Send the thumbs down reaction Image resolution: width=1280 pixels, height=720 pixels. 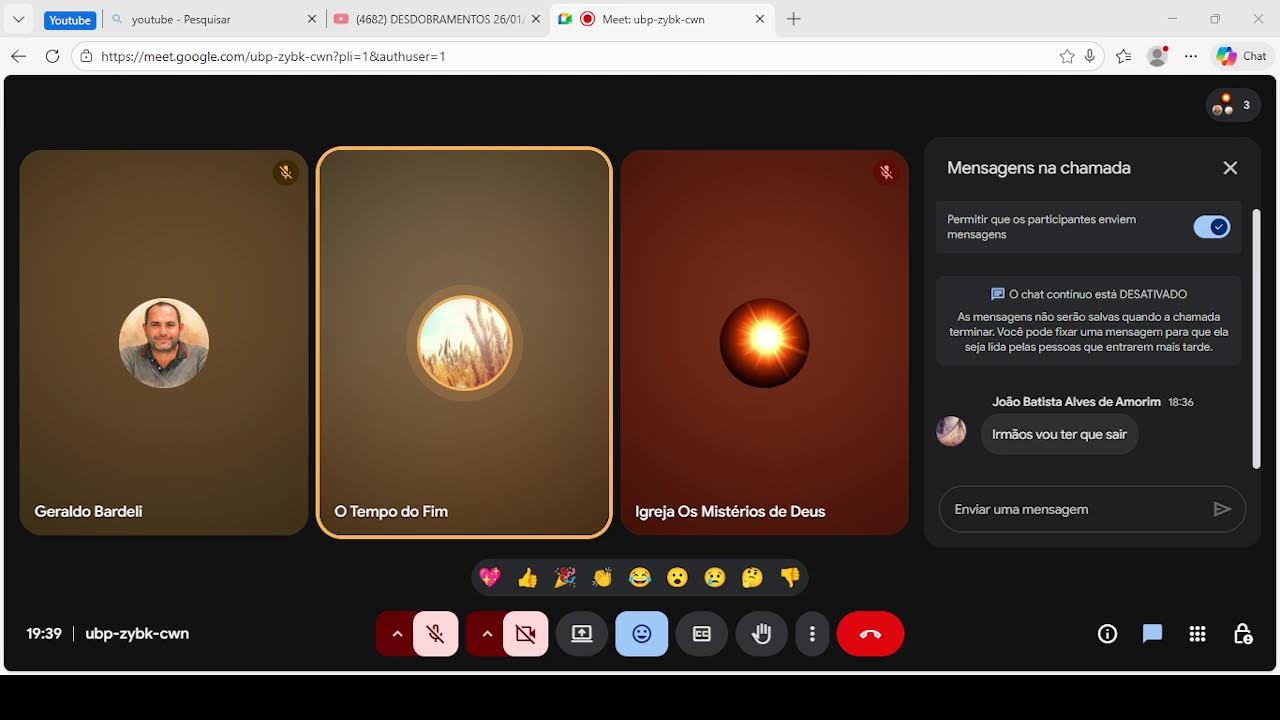pyautogui.click(x=790, y=577)
